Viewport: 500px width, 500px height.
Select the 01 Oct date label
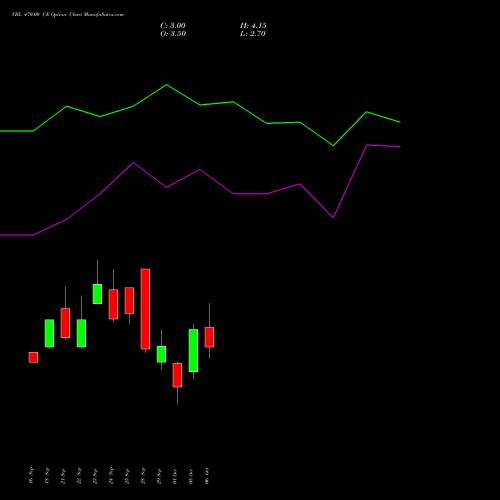click(175, 476)
